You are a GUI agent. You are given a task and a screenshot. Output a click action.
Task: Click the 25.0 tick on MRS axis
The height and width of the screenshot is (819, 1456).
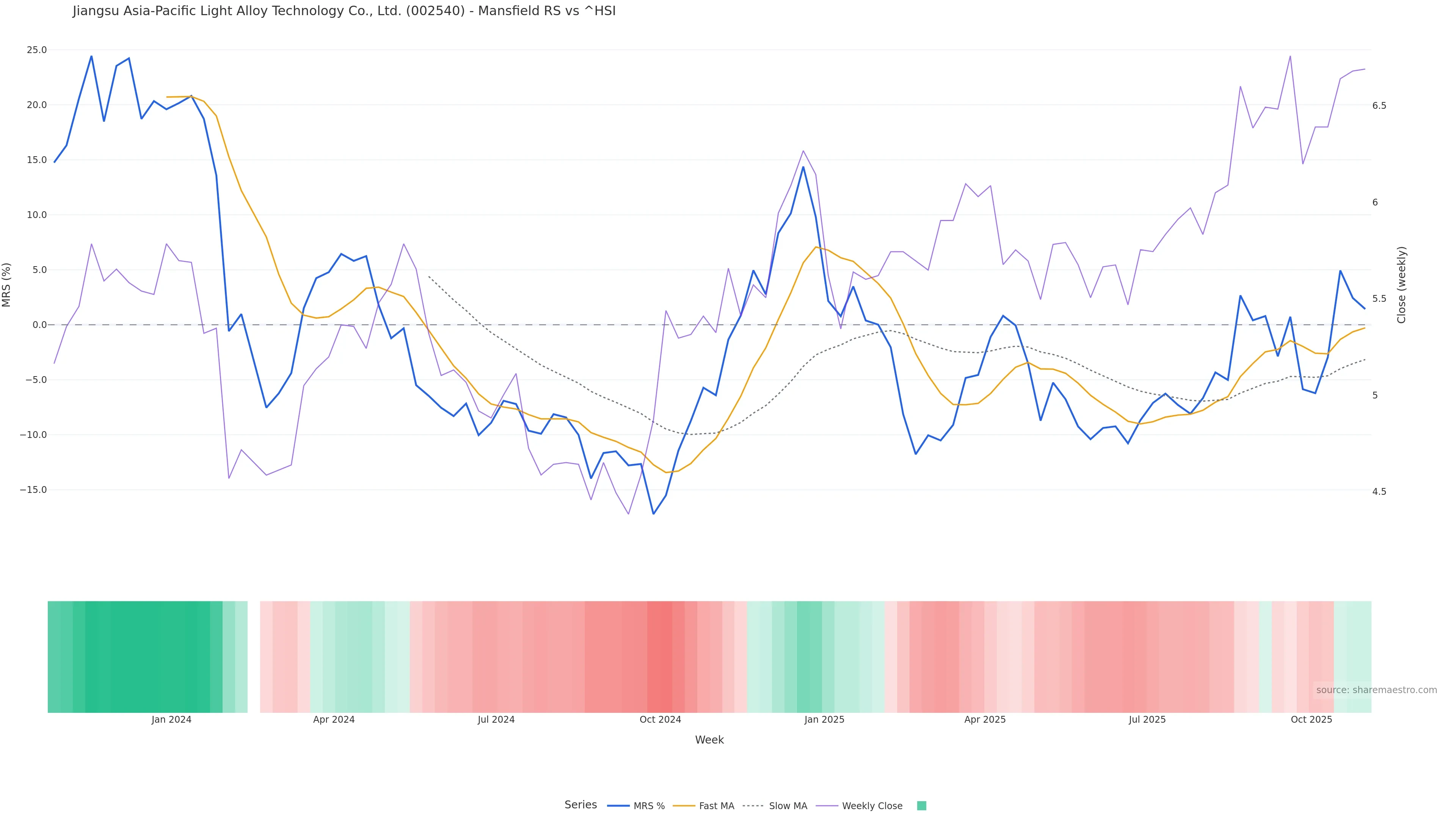pyautogui.click(x=37, y=50)
